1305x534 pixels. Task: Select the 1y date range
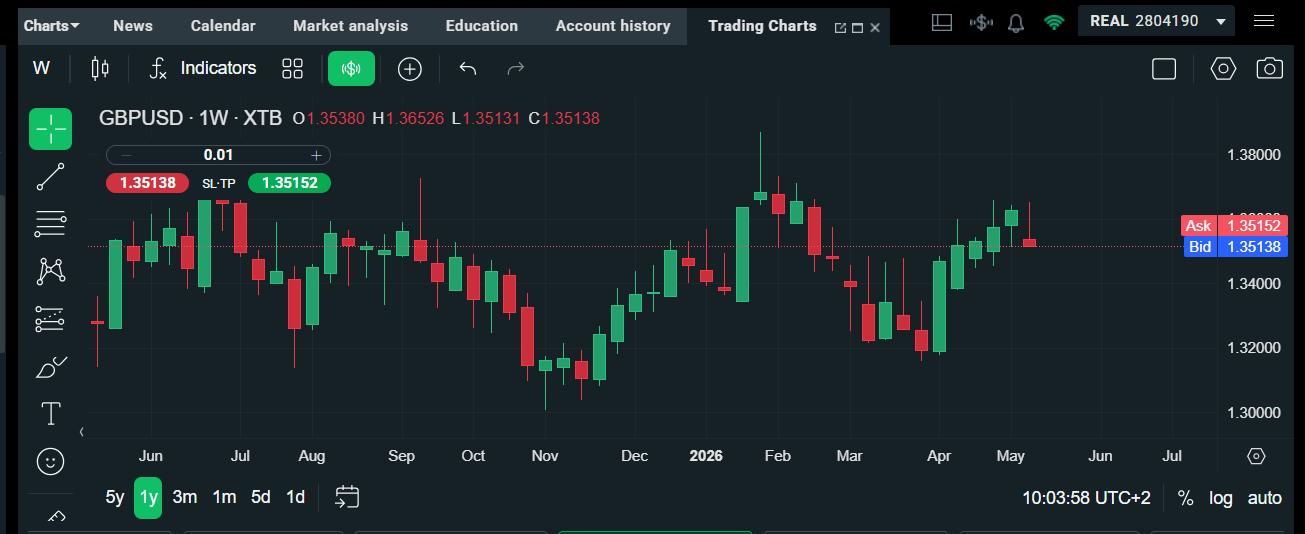148,497
